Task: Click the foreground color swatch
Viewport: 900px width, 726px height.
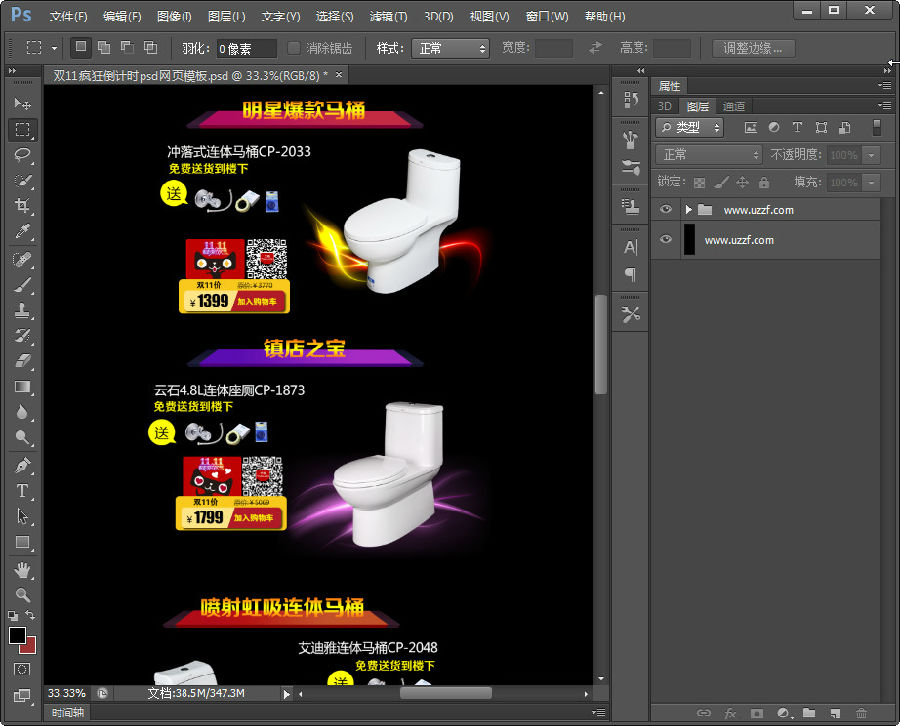Action: coord(16,634)
